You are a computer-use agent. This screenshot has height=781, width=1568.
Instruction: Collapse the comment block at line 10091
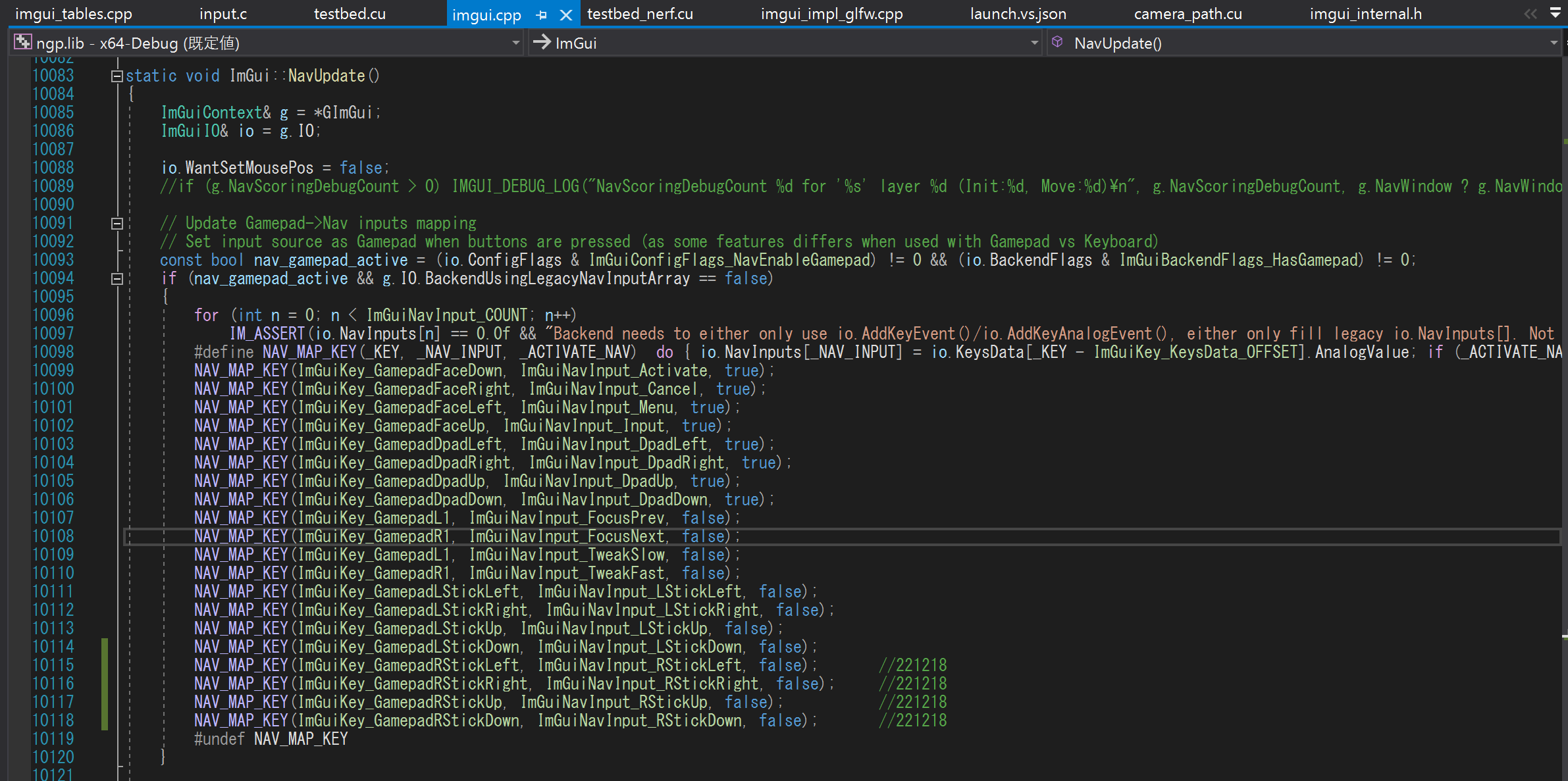117,224
